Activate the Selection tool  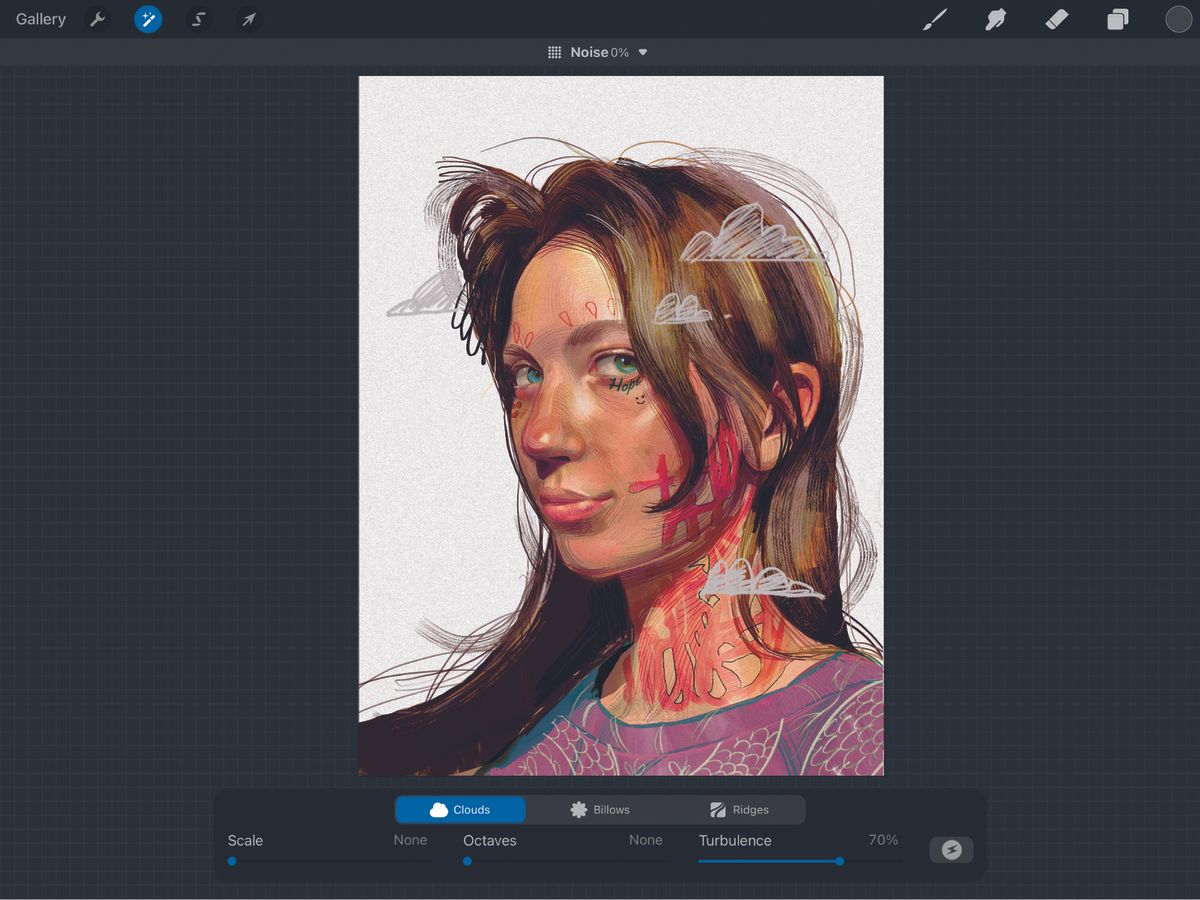tap(198, 19)
